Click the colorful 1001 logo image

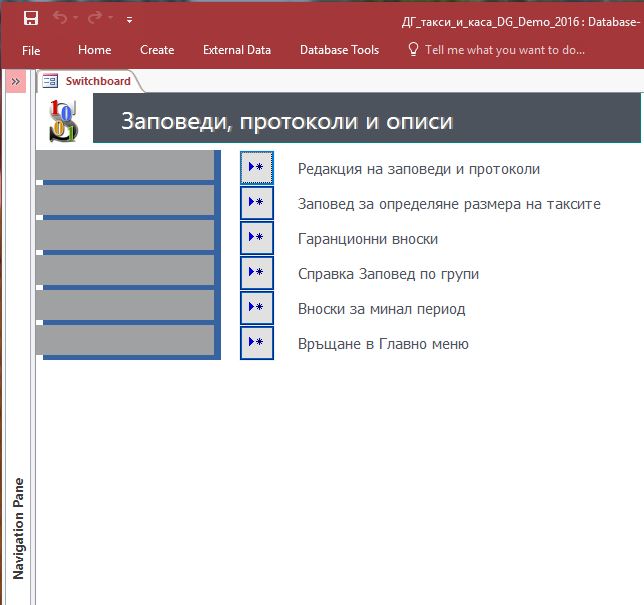(x=63, y=120)
